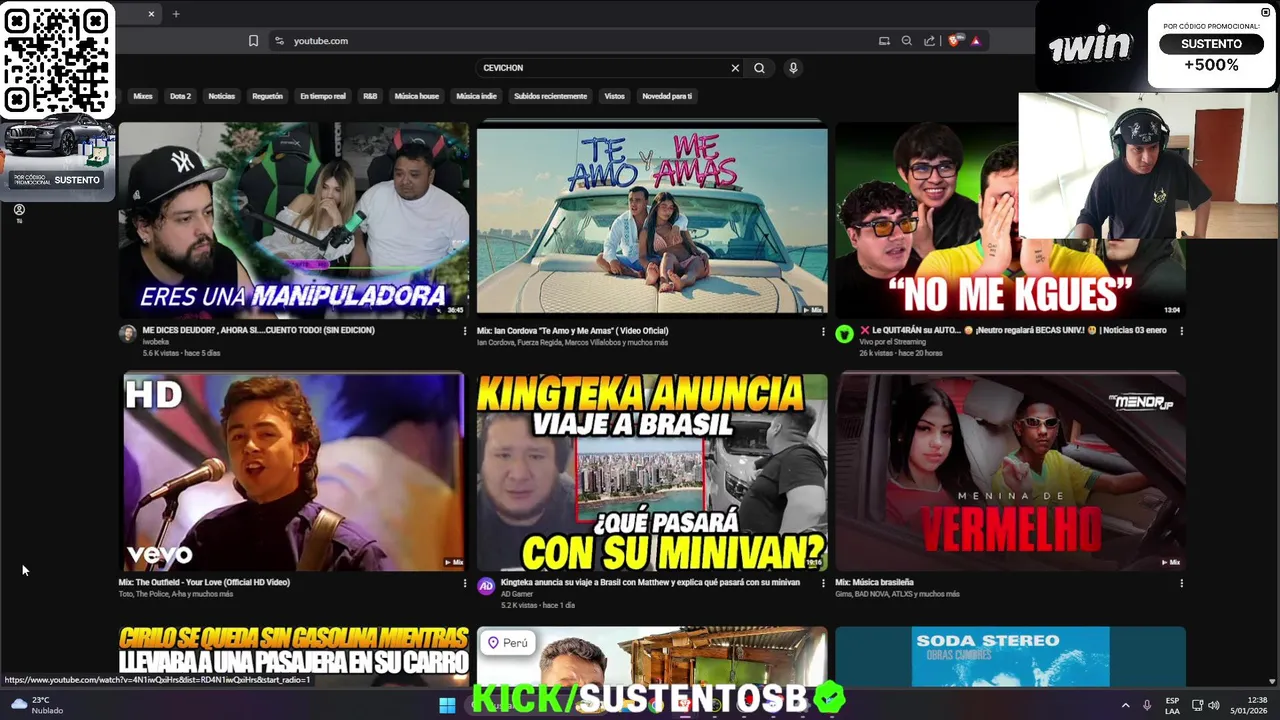
Task: Open Brave Rewards triangle icon
Action: click(x=975, y=41)
